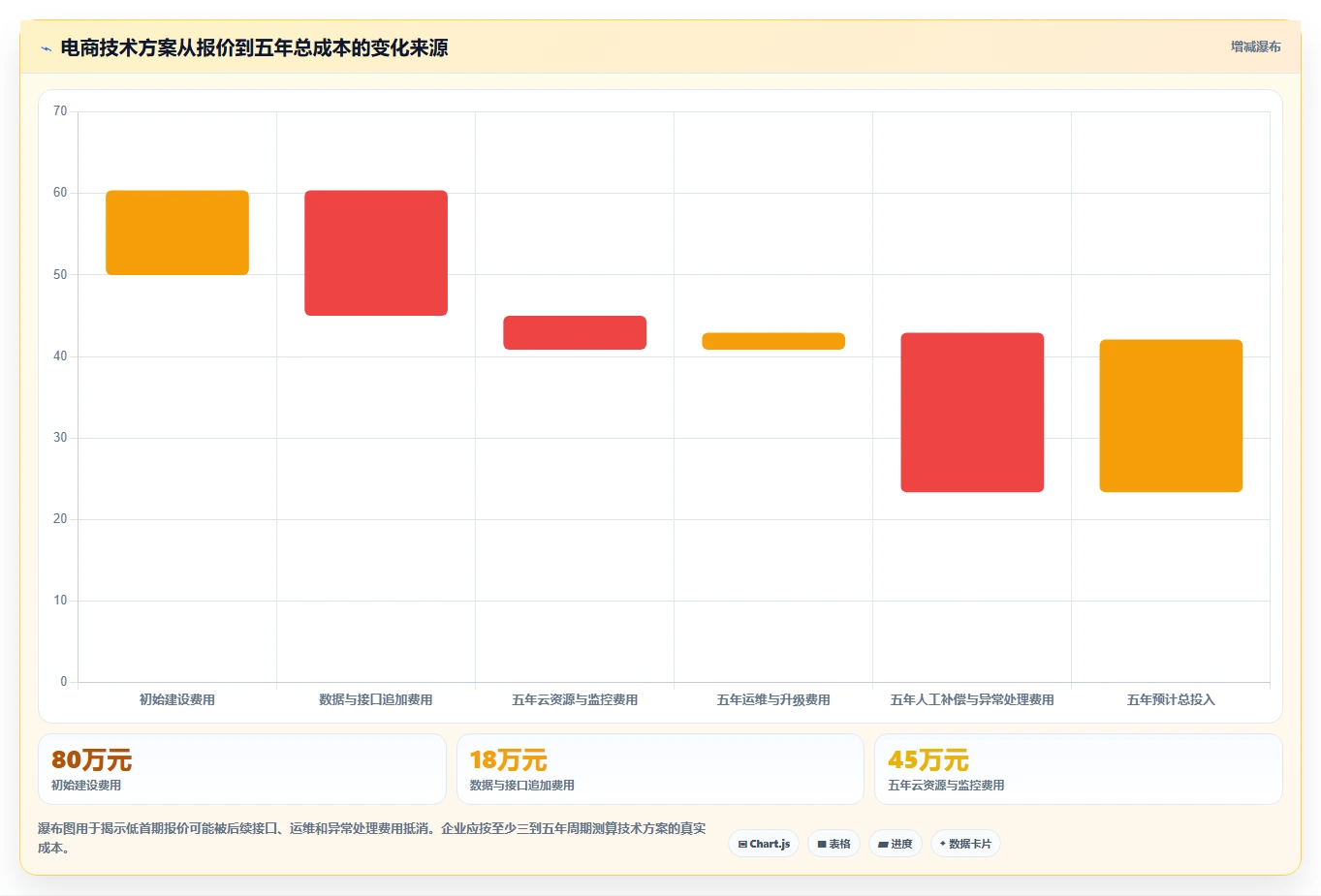1321x896 pixels.
Task: Click the orange 初始建设费用 bar
Action: [177, 232]
